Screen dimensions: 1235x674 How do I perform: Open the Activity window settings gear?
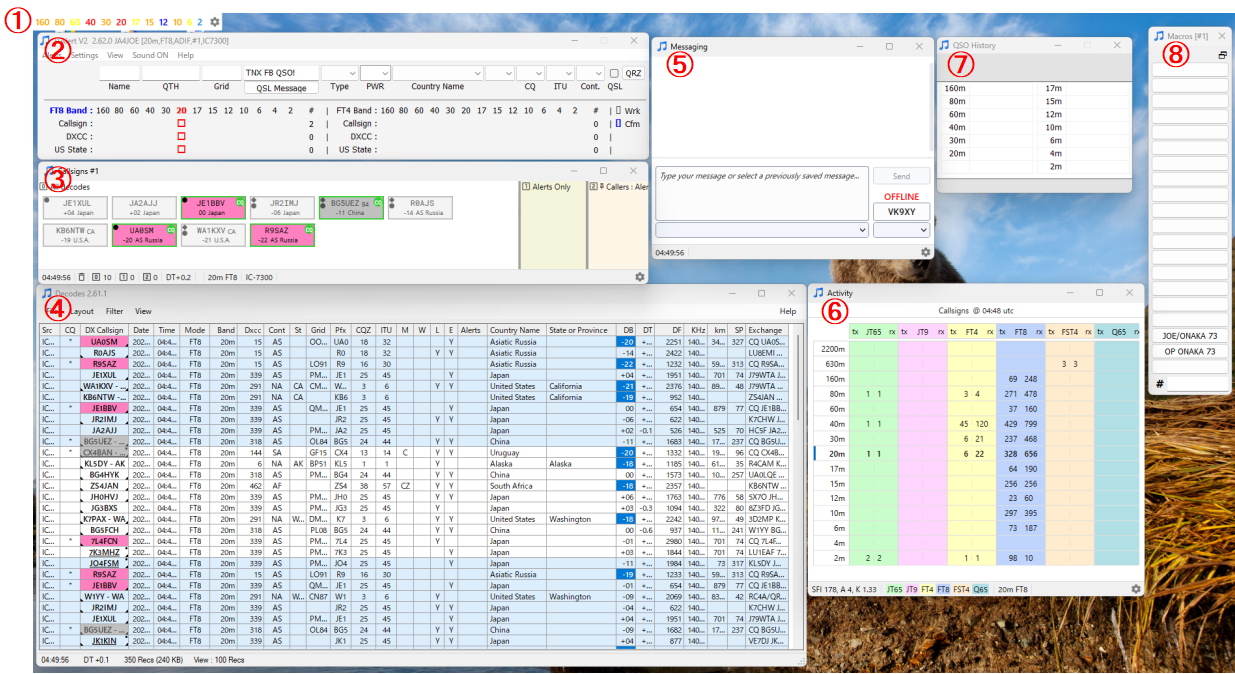point(1136,589)
